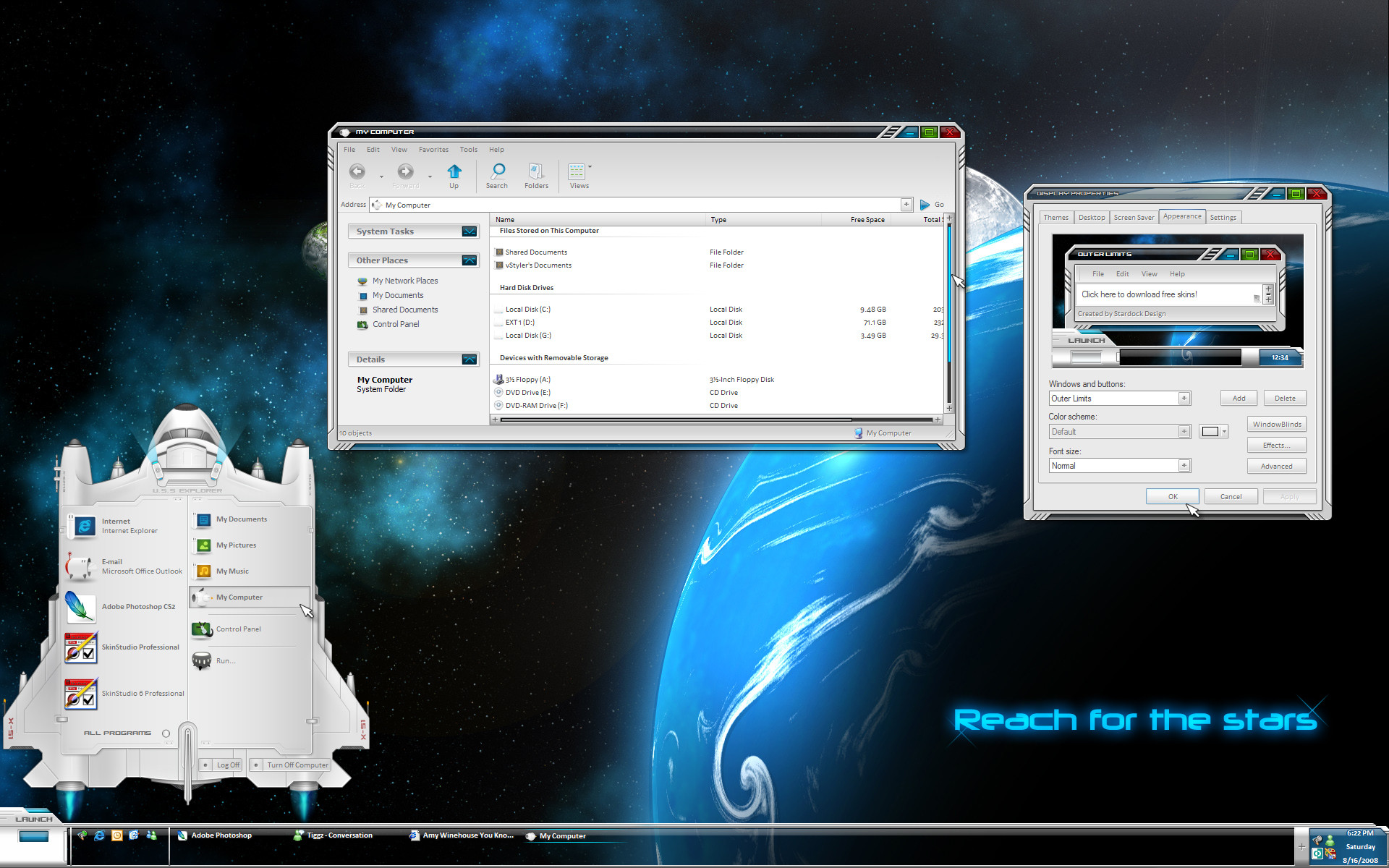Click OK in Display Properties
The image size is (1389, 868).
point(1173,497)
